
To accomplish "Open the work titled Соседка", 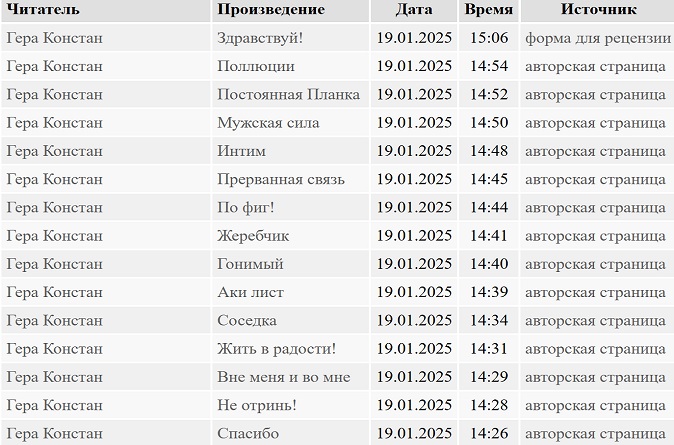I will [x=247, y=320].
